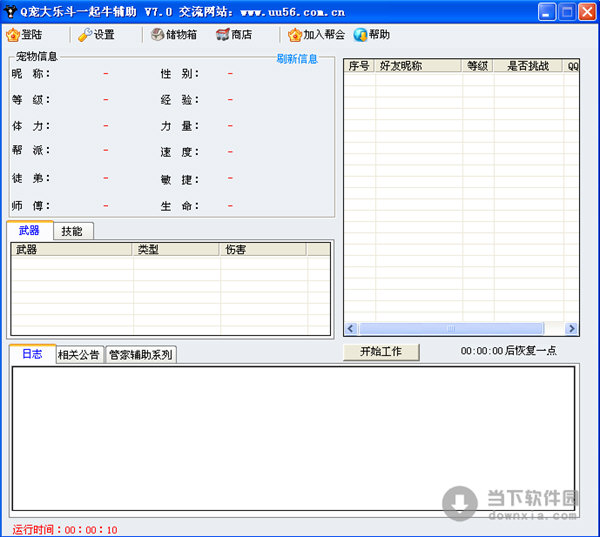Click the 00:00:00后恢复一点 countdown text
Screen dimensions: 600x537
pyautogui.click(x=509, y=351)
